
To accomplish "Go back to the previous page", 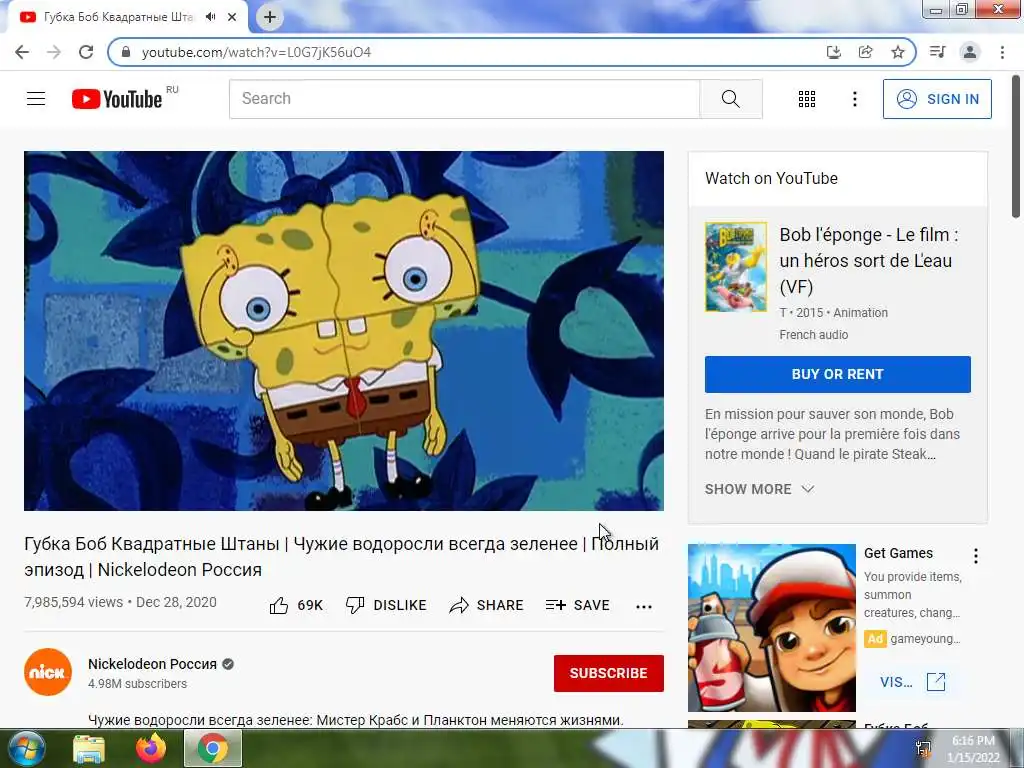I will (22, 52).
